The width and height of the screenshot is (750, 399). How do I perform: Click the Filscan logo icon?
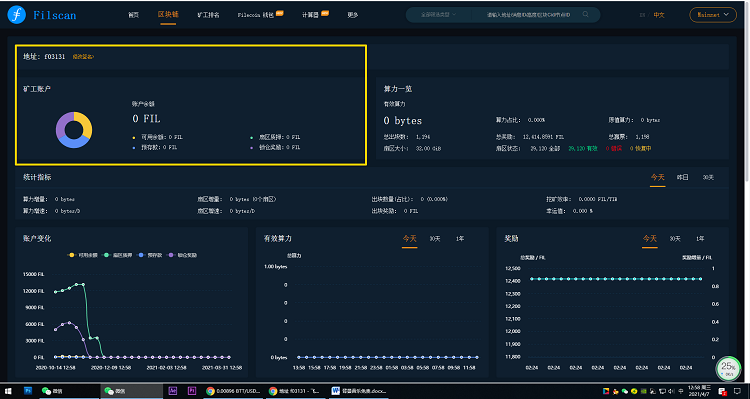pyautogui.click(x=16, y=15)
